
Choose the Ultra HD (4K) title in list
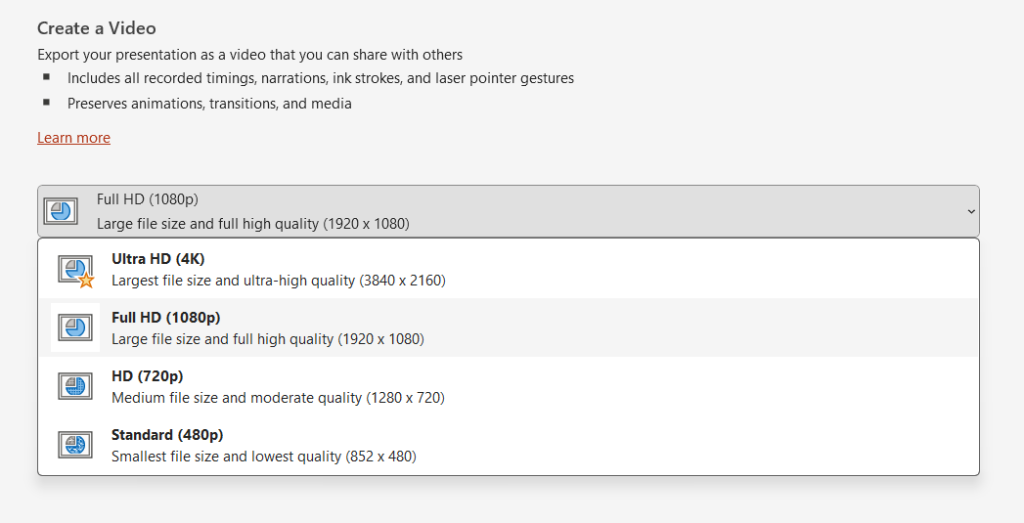158,259
